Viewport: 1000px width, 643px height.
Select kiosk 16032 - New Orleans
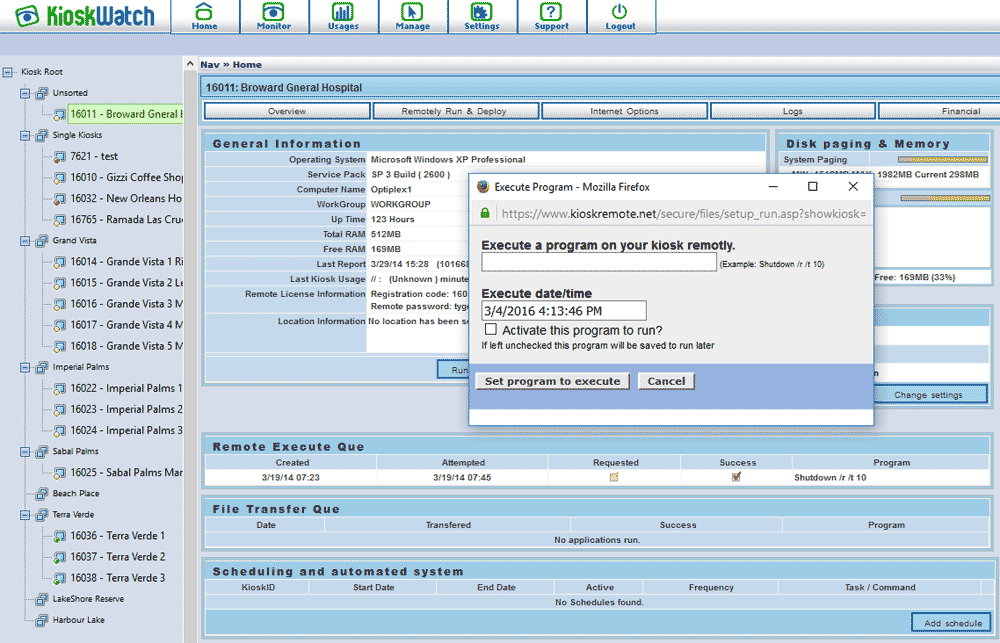126,198
